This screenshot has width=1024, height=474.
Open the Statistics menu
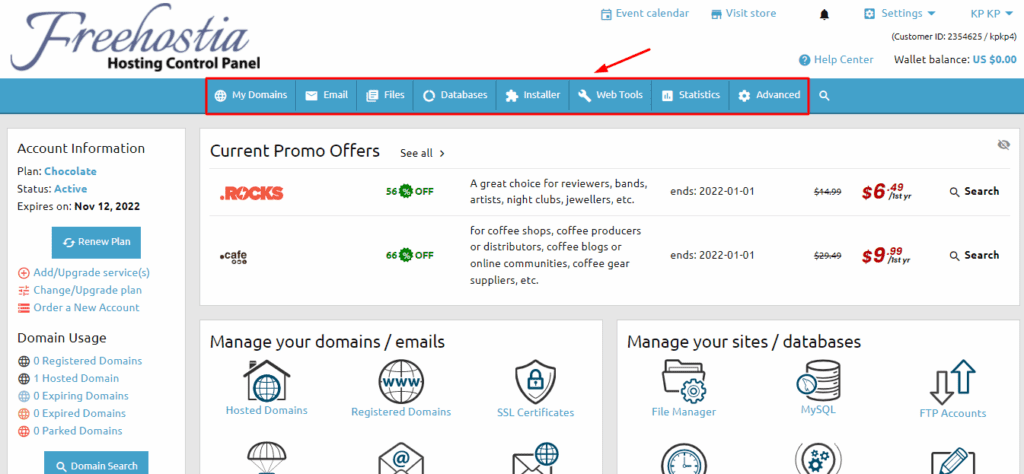pyautogui.click(x=690, y=95)
